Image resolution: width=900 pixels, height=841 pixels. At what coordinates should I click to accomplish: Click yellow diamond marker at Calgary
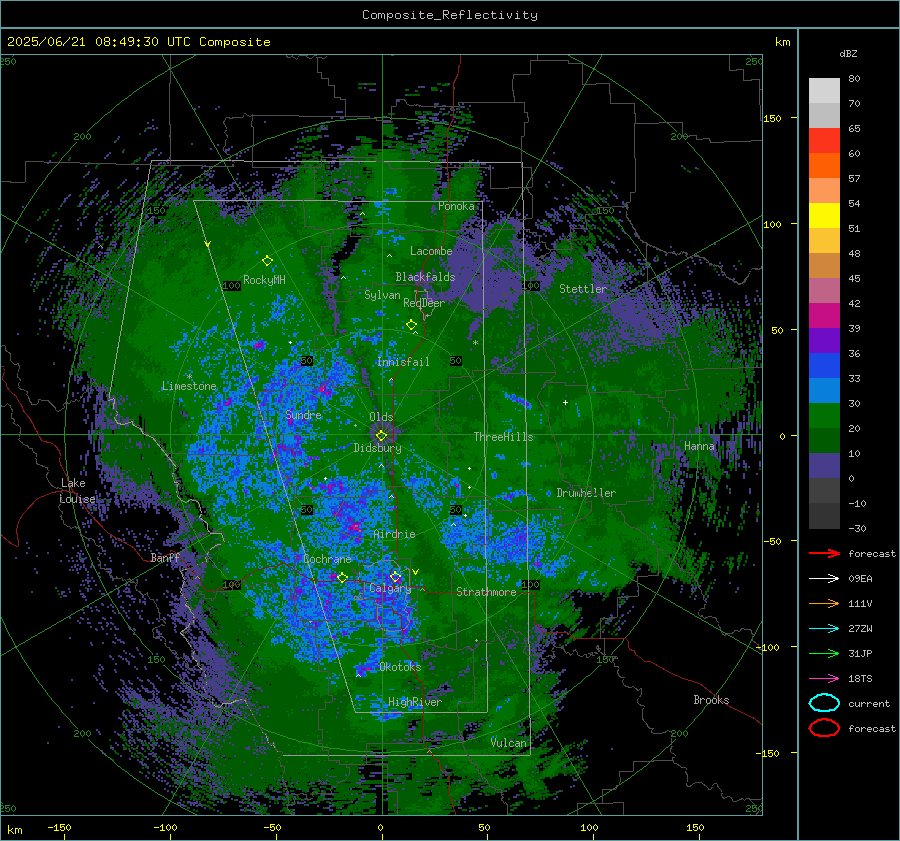click(395, 576)
